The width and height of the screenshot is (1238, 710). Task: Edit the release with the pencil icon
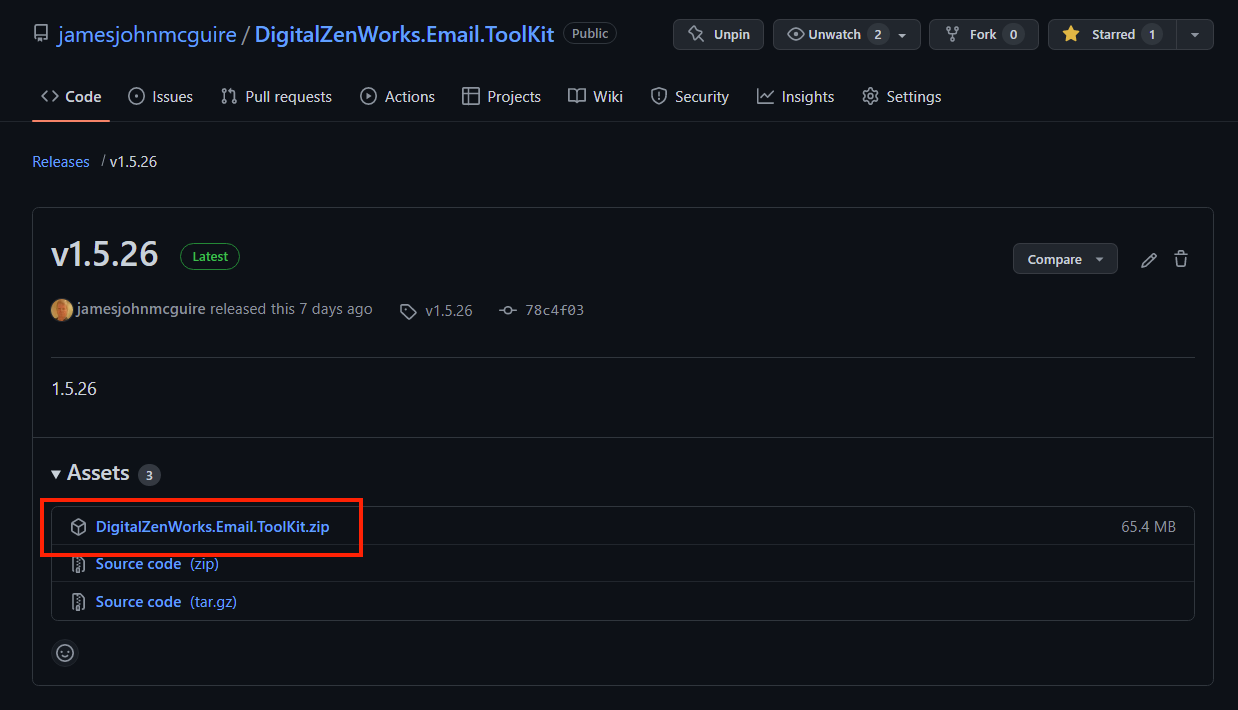pyautogui.click(x=1149, y=259)
